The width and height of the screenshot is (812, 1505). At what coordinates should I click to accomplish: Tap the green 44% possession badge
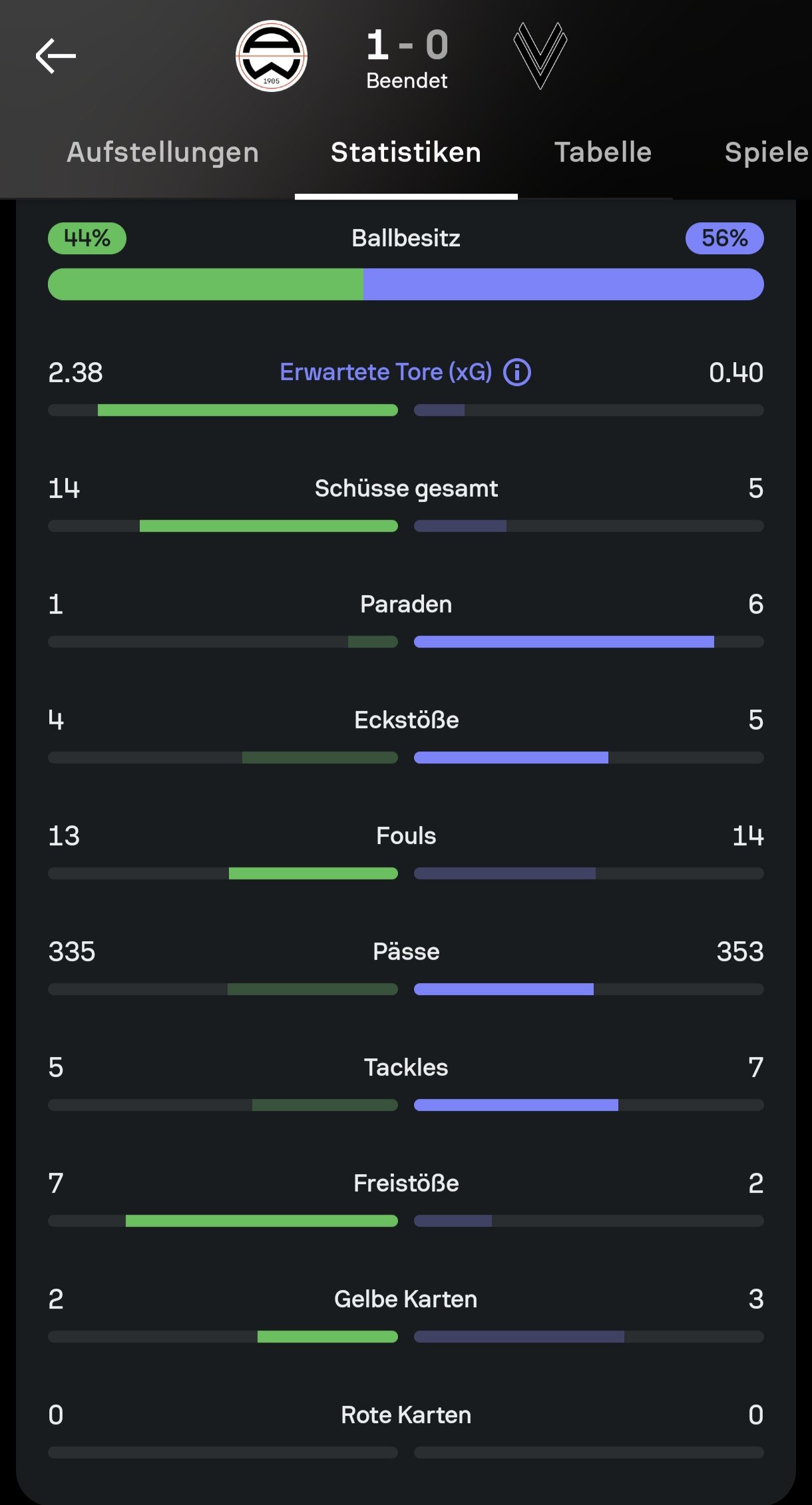point(87,238)
